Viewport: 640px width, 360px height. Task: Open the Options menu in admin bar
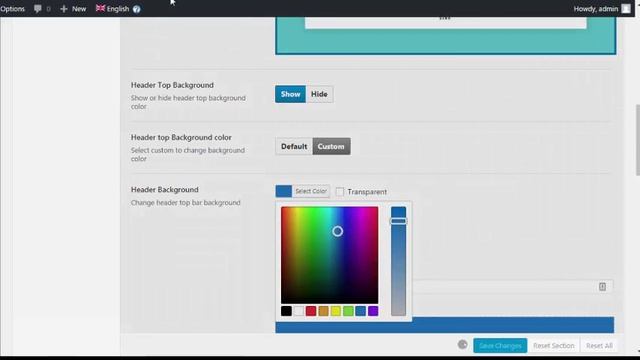click(x=12, y=9)
